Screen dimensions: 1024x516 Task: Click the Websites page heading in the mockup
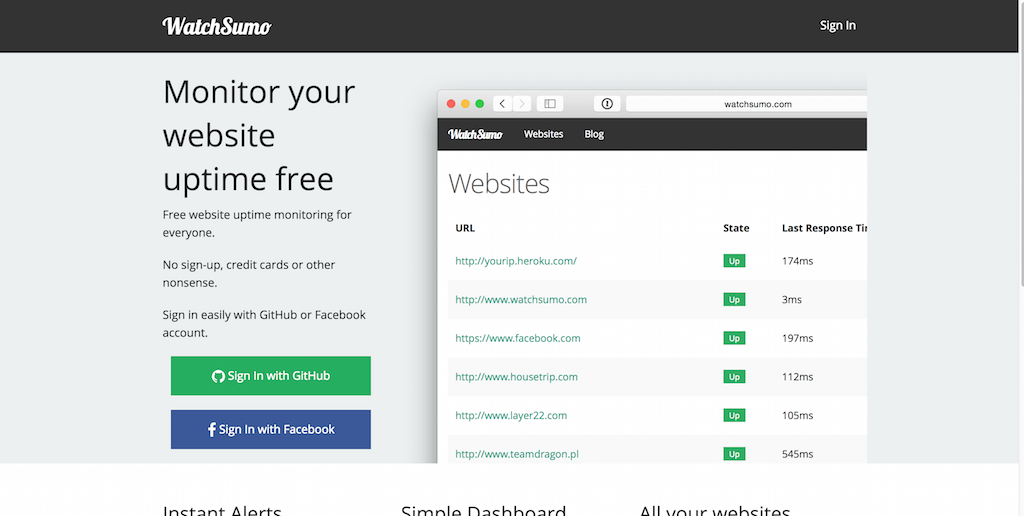coord(499,184)
